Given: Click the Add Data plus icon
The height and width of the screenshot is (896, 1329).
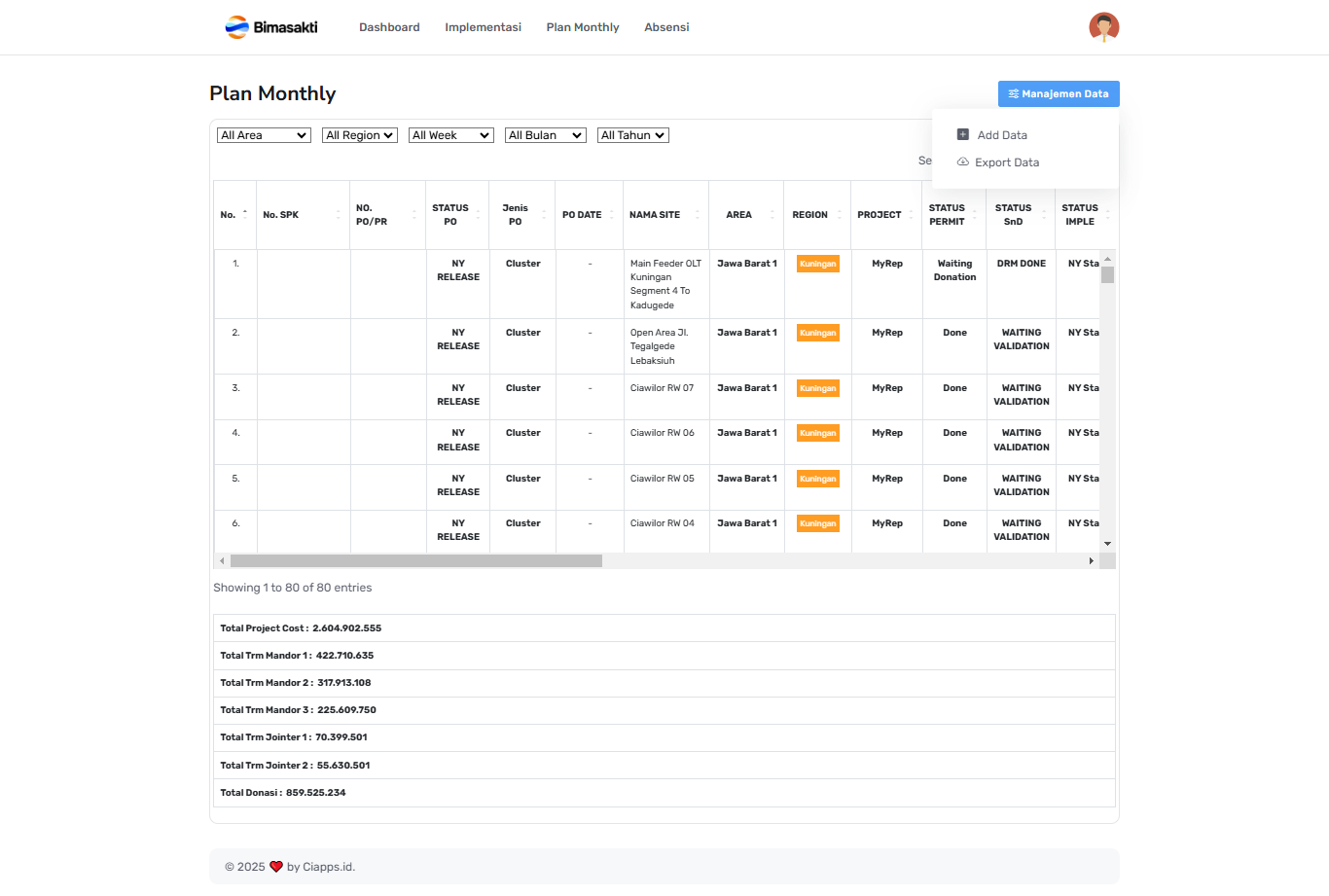Looking at the screenshot, I should coord(962,135).
